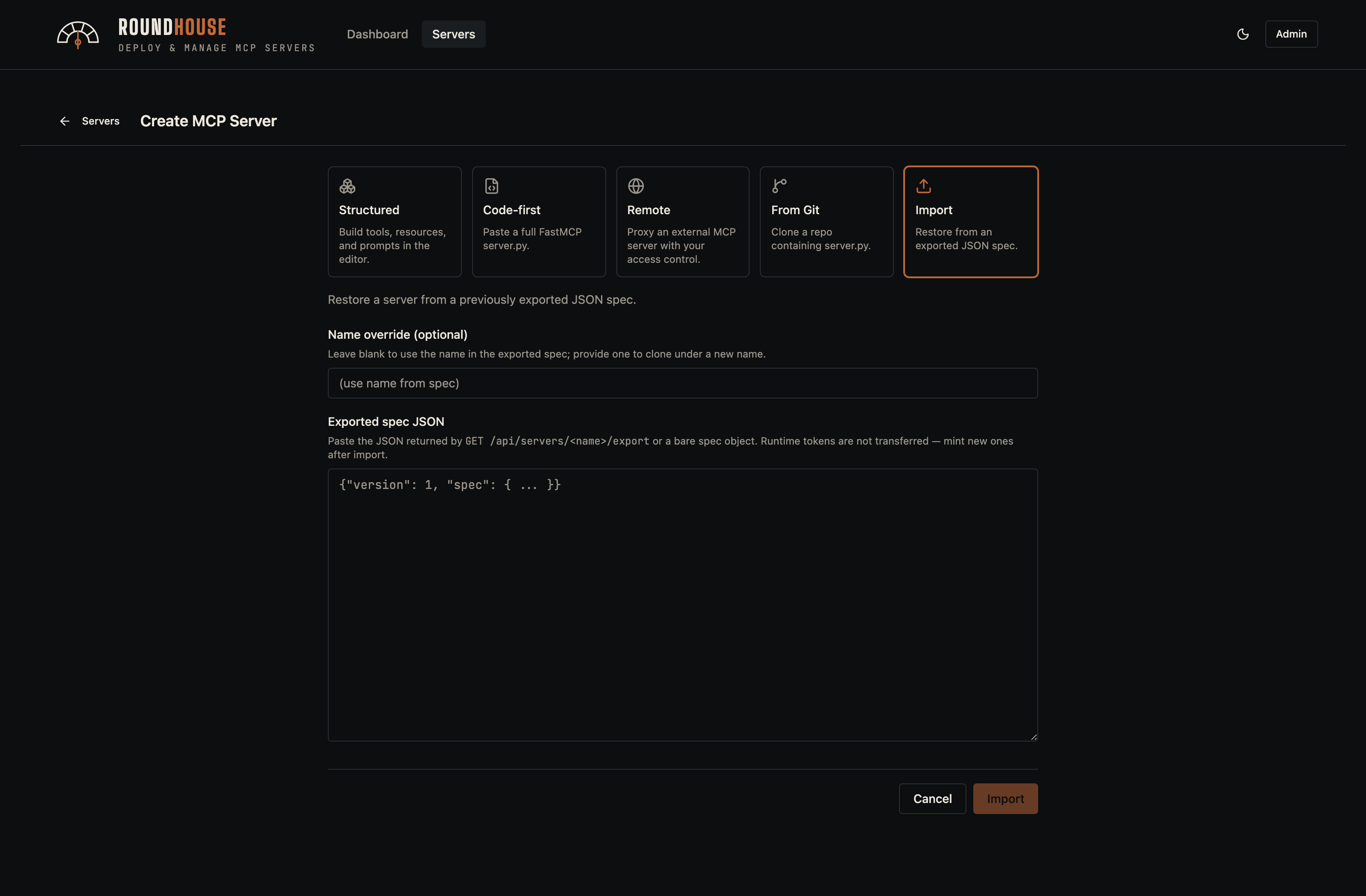Click the From Git branch icon
The width and height of the screenshot is (1366, 896).
pos(779,186)
